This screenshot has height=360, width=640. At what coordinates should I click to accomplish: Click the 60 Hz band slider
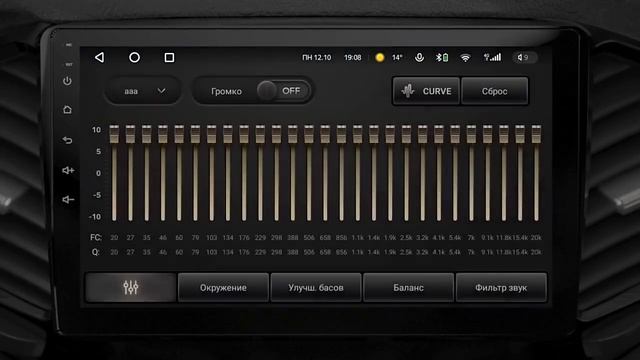click(179, 173)
